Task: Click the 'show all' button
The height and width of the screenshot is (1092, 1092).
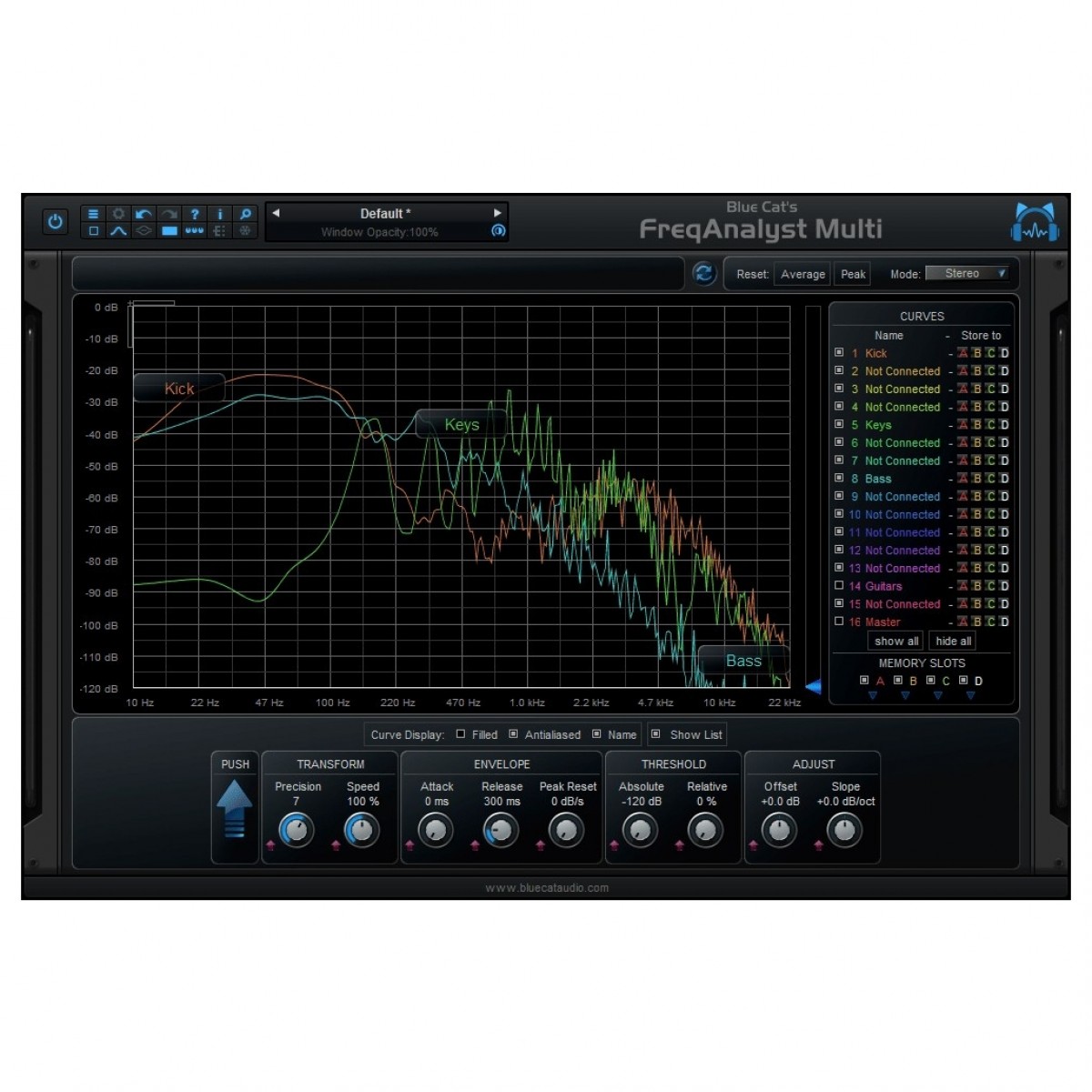Action: click(895, 642)
